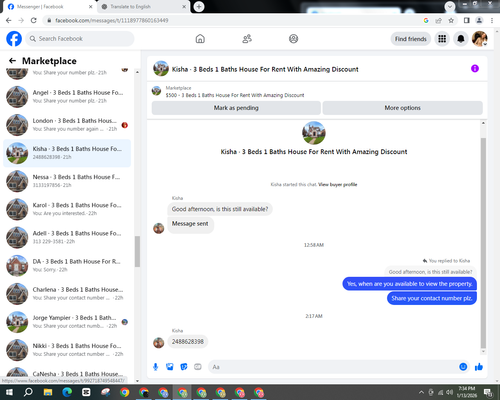Image resolution: width=500 pixels, height=400 pixels.
Task: Toggle the browser side panel icon
Action: (x=467, y=20)
